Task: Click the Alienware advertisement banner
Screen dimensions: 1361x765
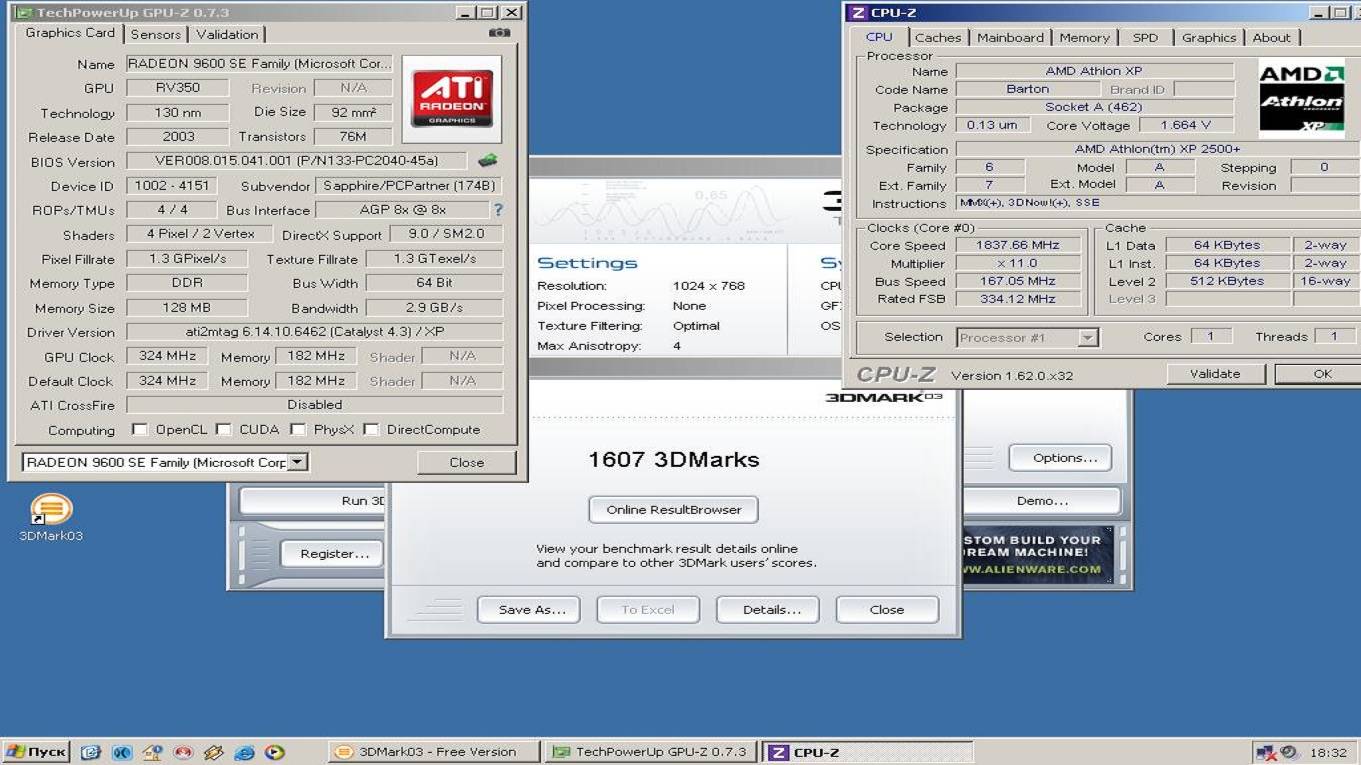Action: click(x=1037, y=555)
